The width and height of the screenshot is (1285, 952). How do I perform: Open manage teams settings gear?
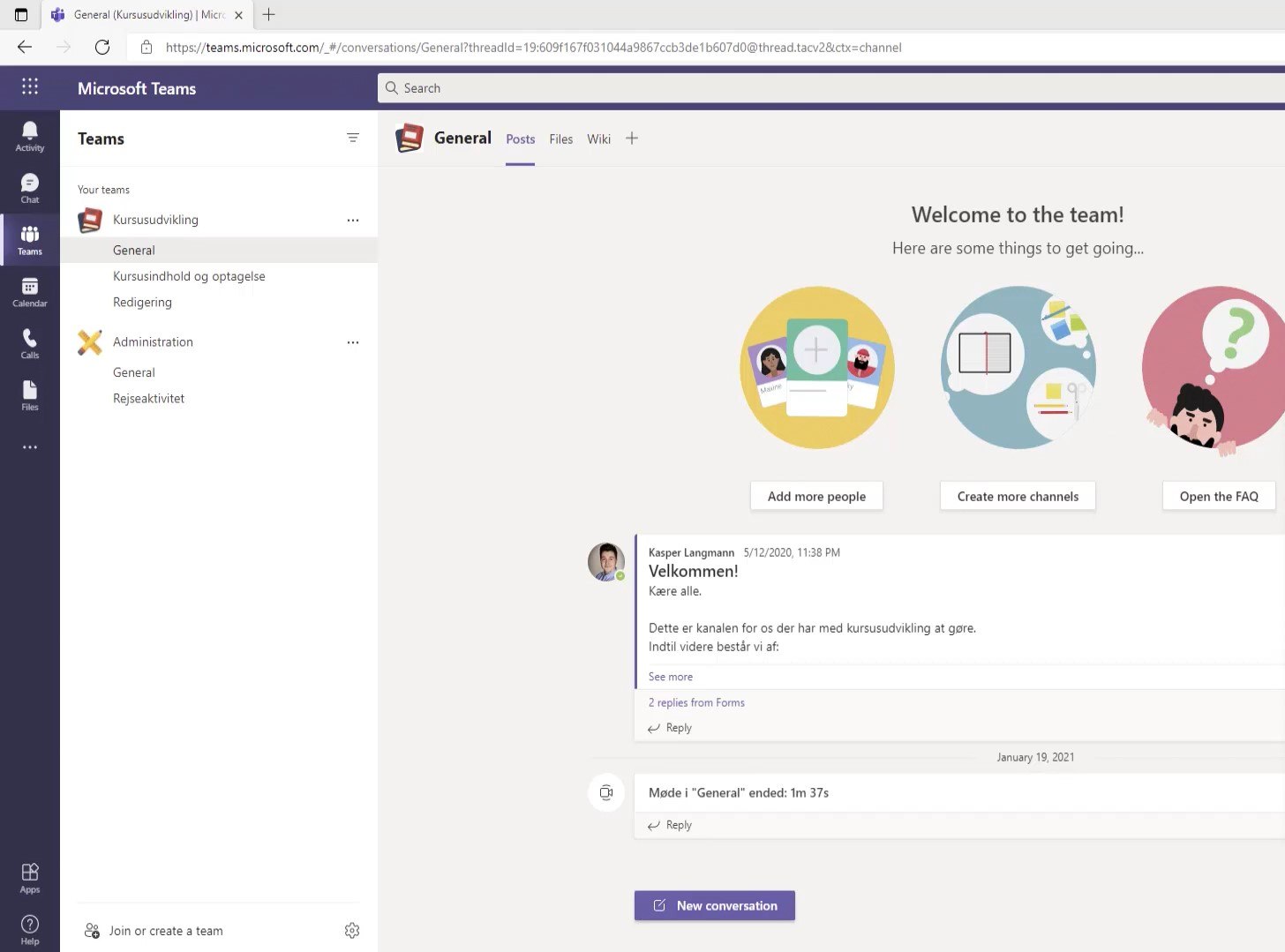tap(352, 931)
